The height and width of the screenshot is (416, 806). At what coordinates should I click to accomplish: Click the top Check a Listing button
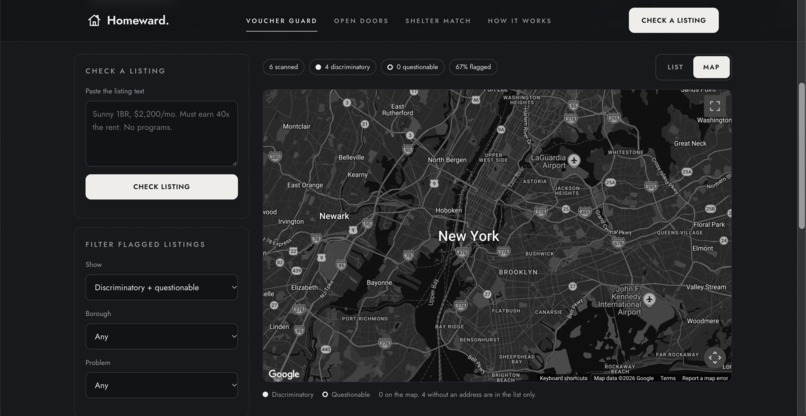click(673, 21)
